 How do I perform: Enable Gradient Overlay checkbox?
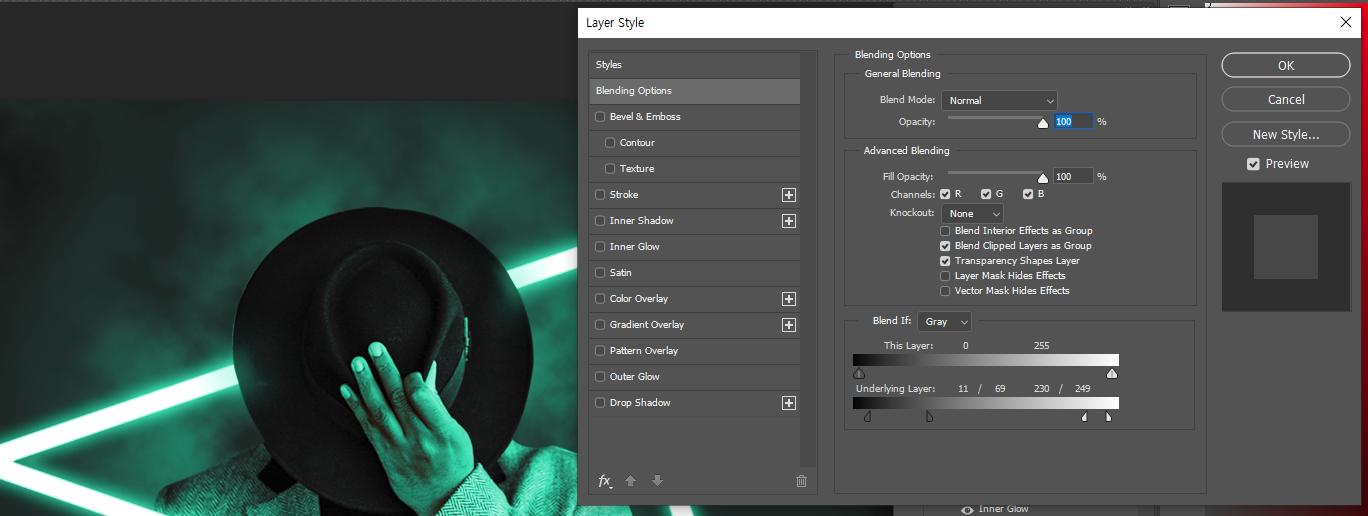600,325
